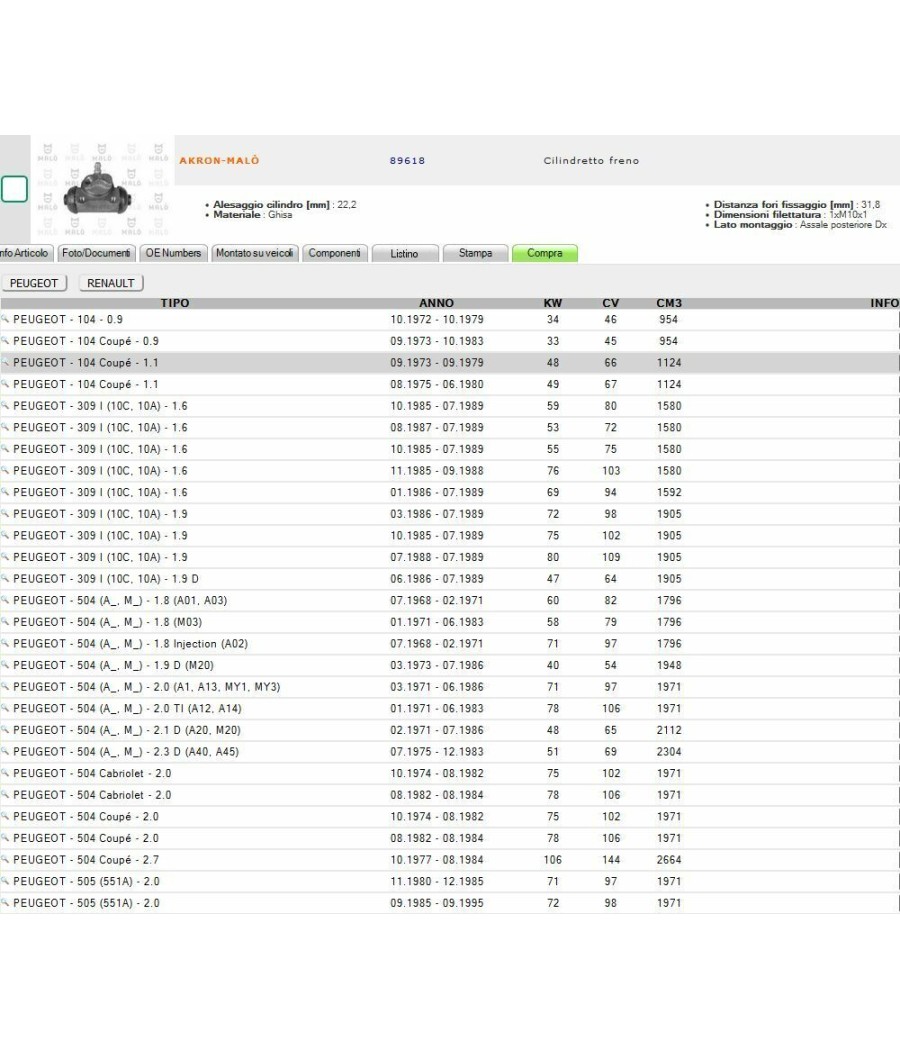Click the displacement value 2664
This screenshot has width=900, height=1050.
[669, 860]
